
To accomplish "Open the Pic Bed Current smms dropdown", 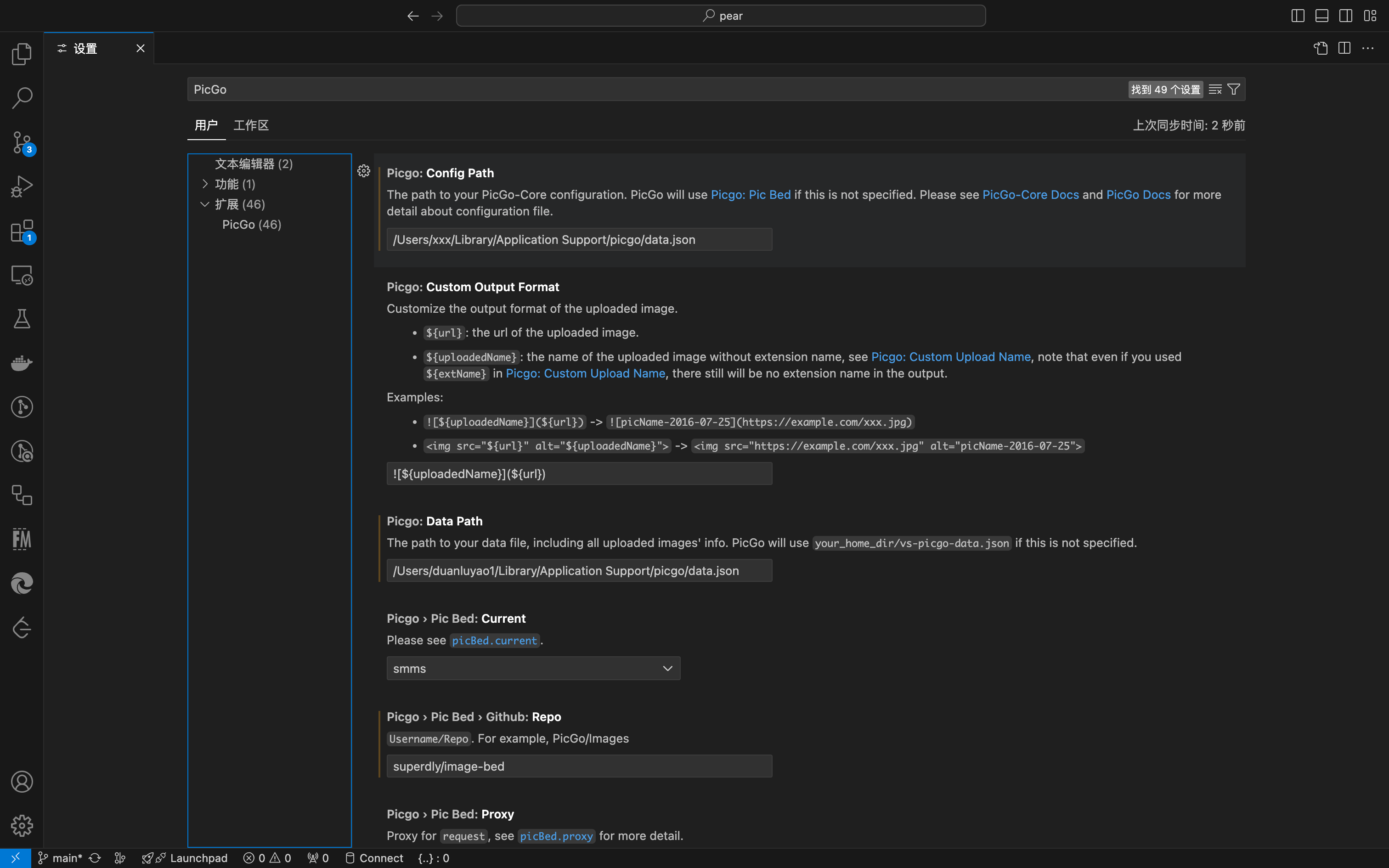I will (x=533, y=668).
